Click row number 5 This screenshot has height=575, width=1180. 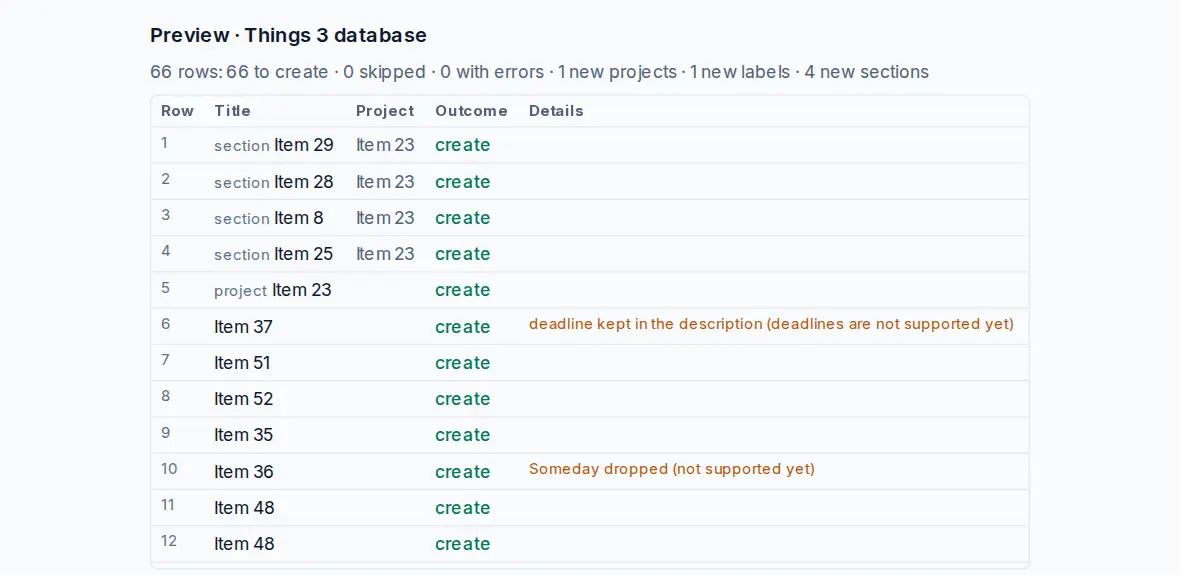(166, 288)
